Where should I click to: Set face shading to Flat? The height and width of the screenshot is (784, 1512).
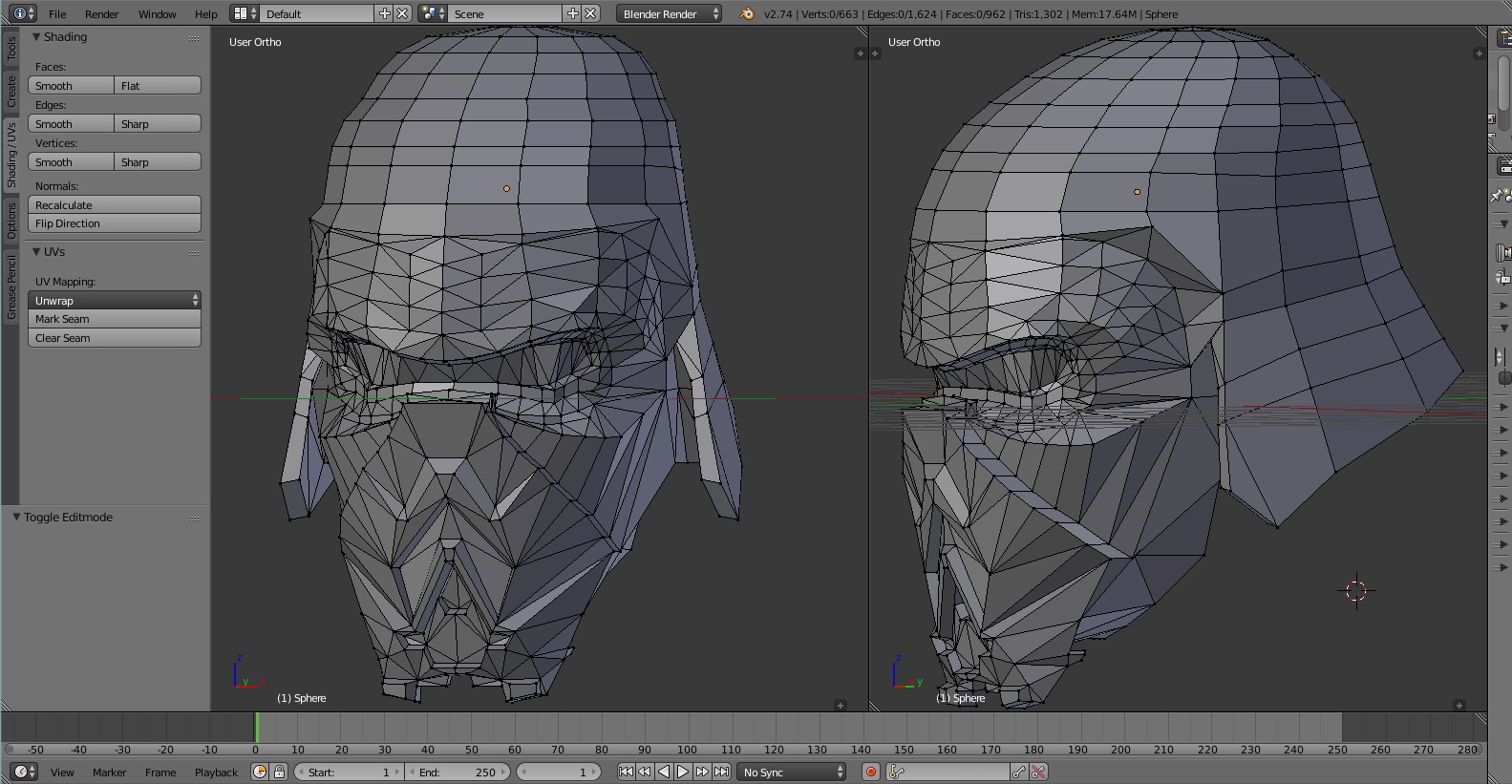(158, 85)
